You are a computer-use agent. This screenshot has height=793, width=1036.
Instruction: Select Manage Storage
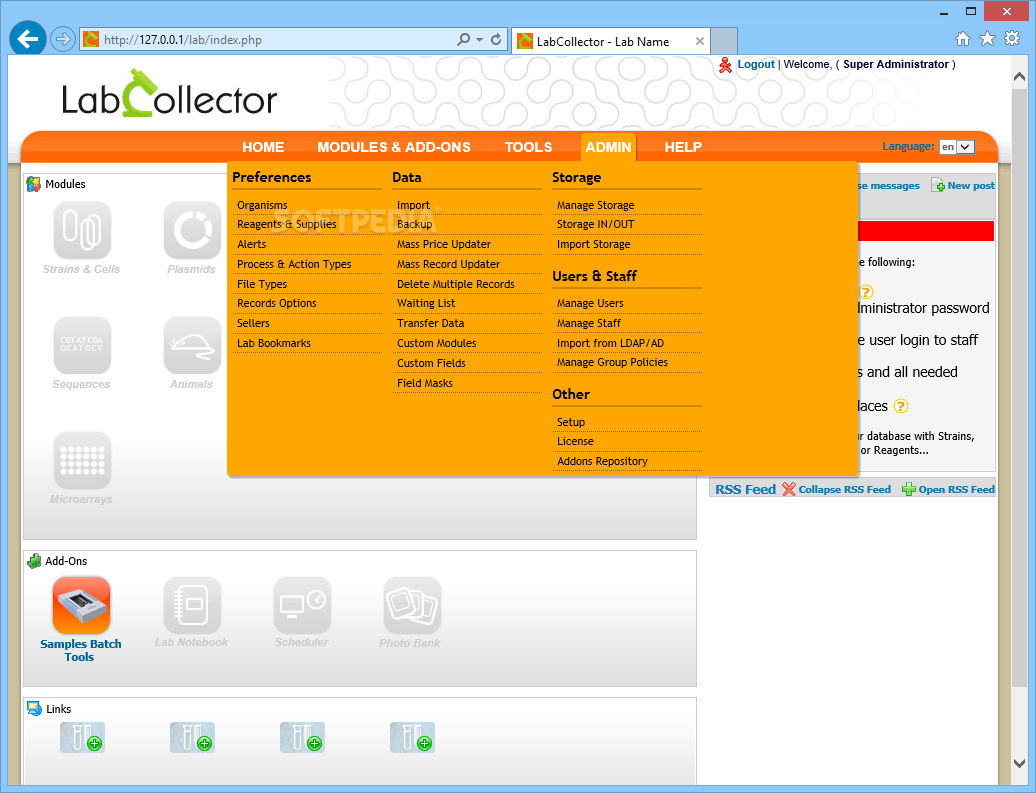coord(595,206)
